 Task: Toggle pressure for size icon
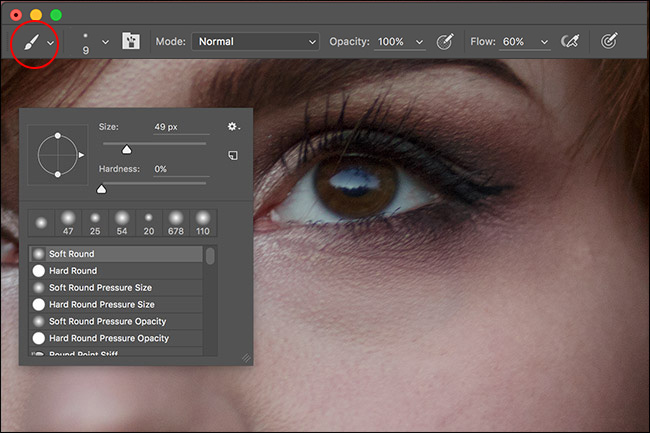point(609,41)
